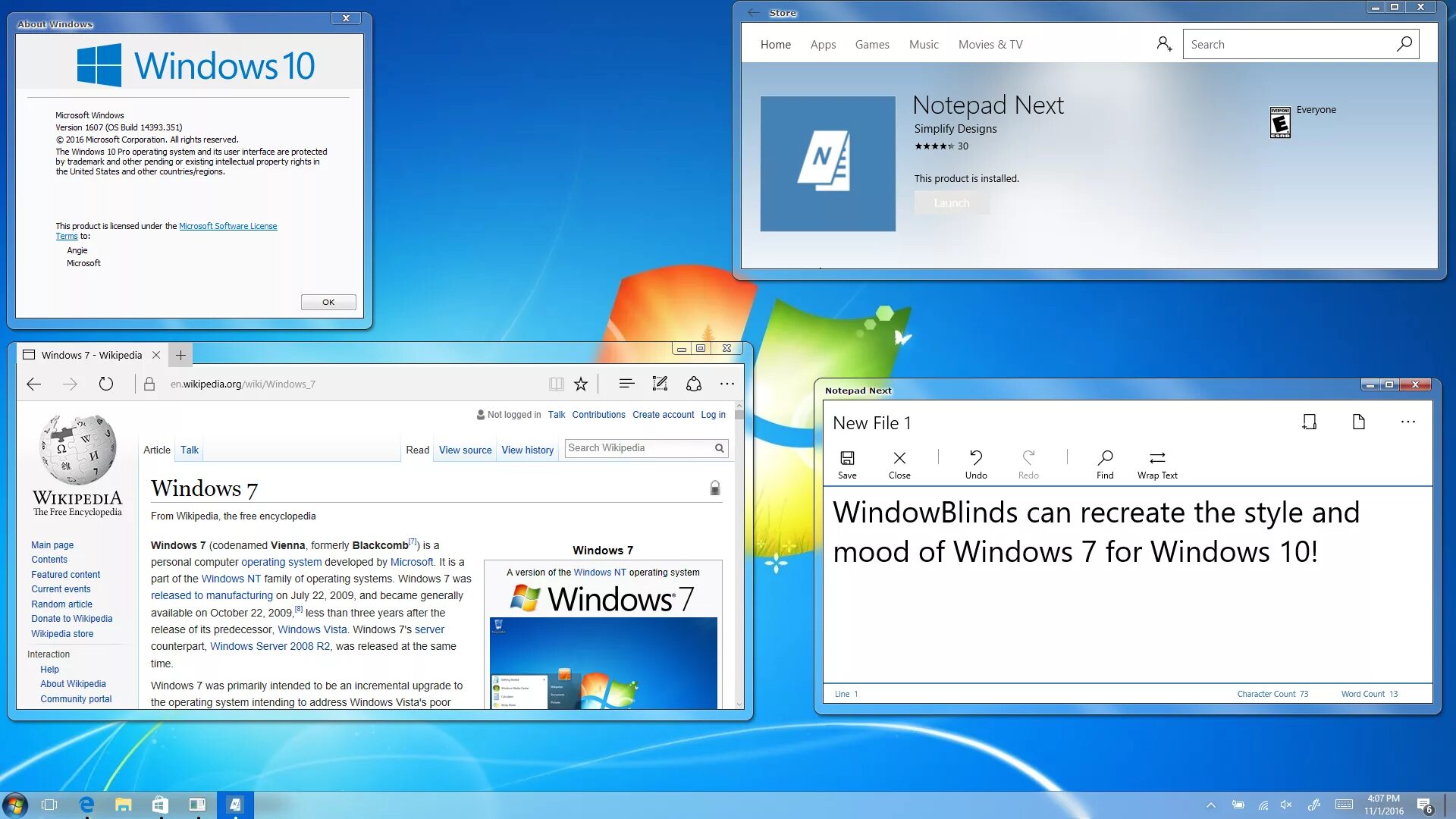This screenshot has height=819, width=1456.
Task: Open the Action Center notifications icon
Action: click(1424, 805)
